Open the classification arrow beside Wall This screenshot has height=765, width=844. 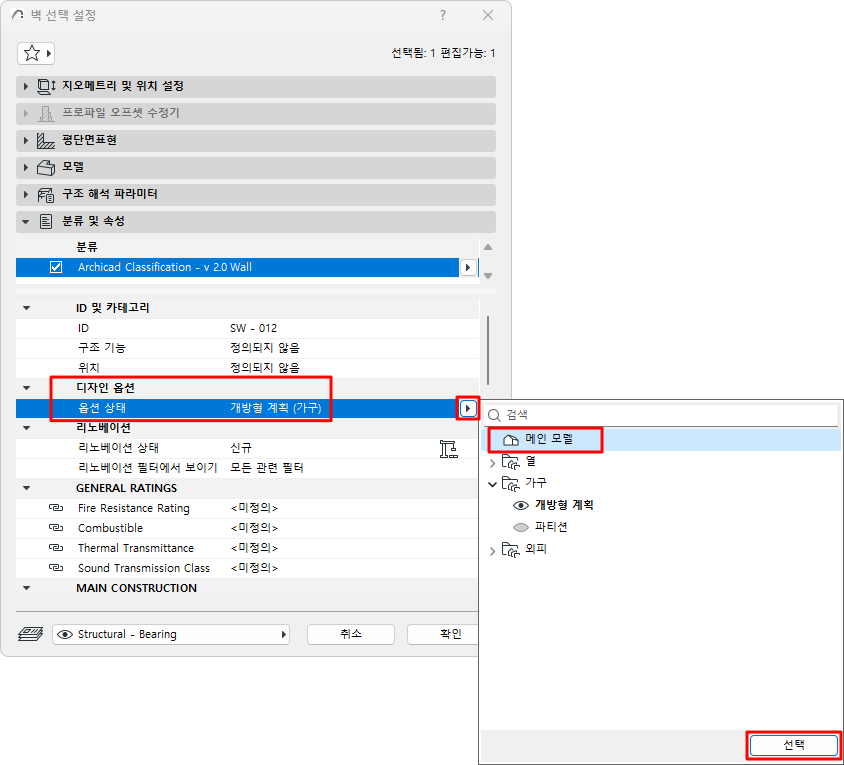point(468,268)
